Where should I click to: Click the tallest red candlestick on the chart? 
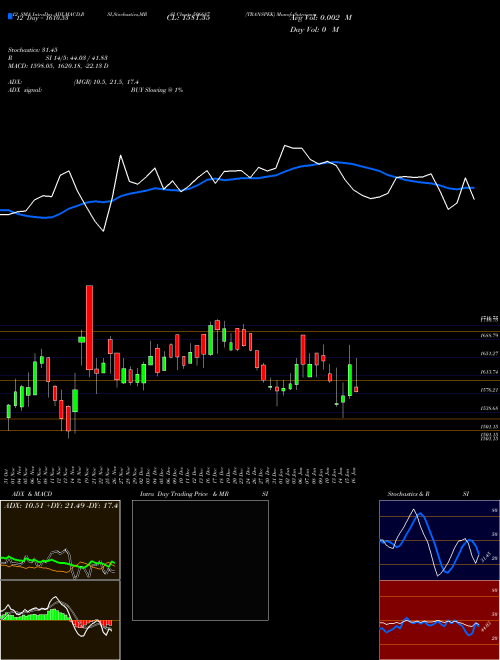(89, 327)
